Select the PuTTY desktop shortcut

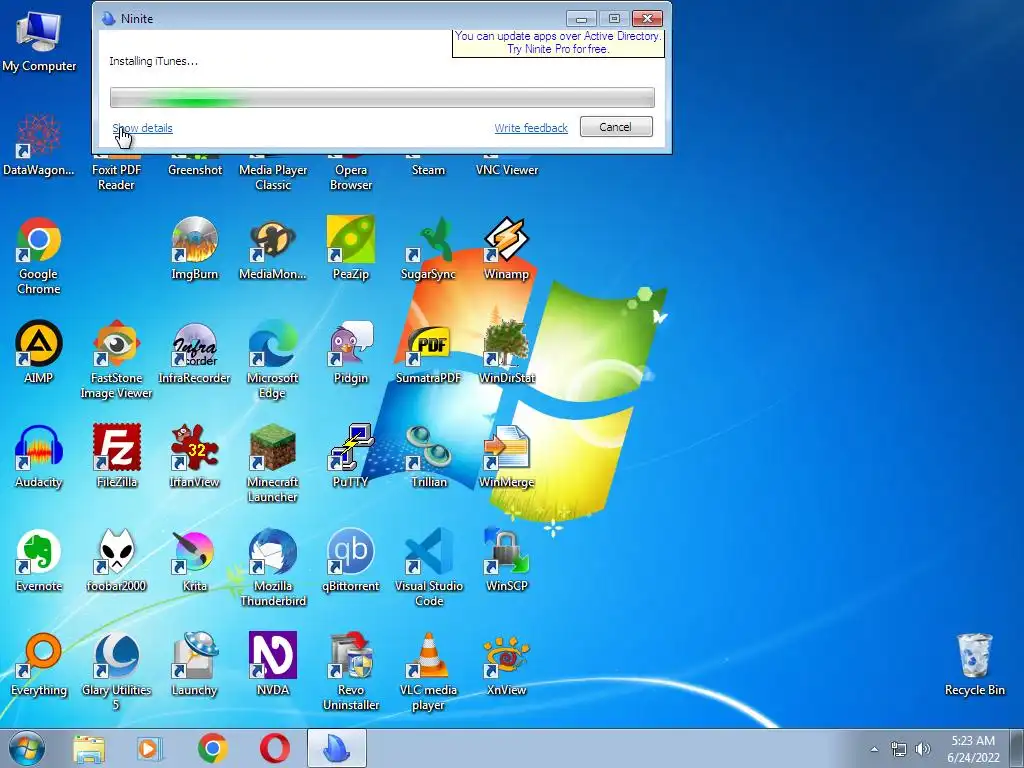point(351,456)
